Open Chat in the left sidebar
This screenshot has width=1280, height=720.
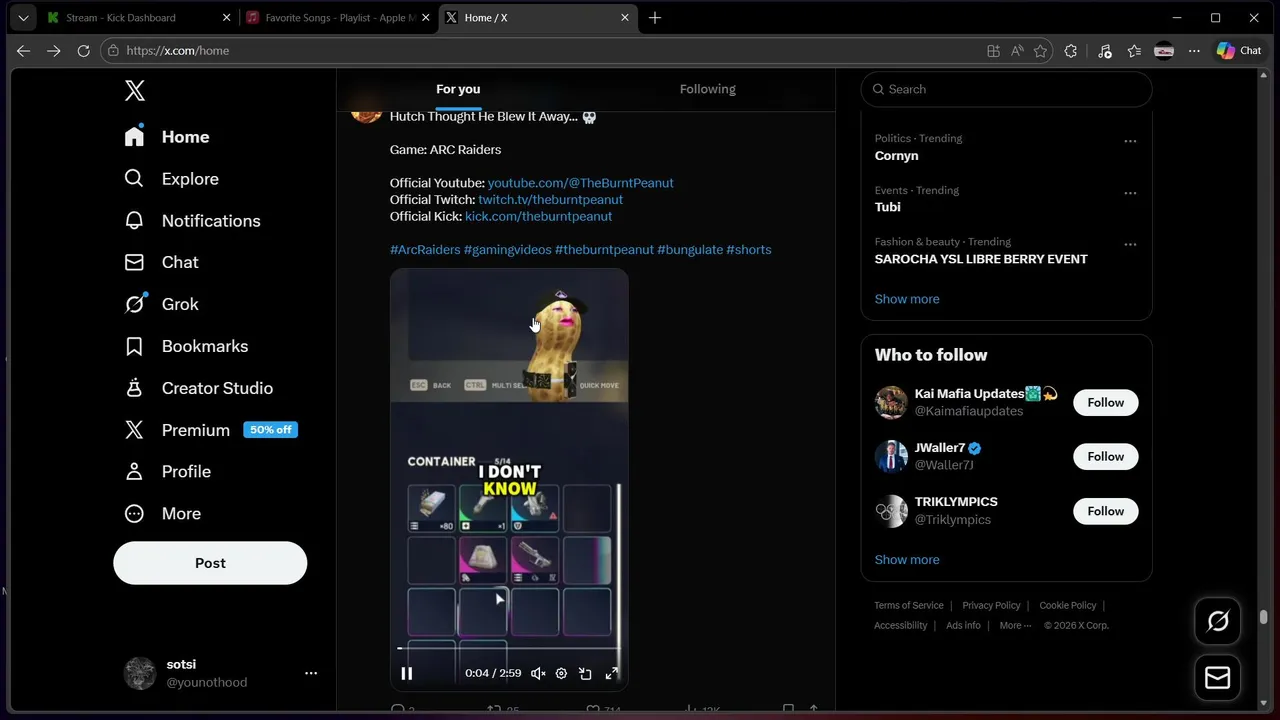click(x=162, y=262)
